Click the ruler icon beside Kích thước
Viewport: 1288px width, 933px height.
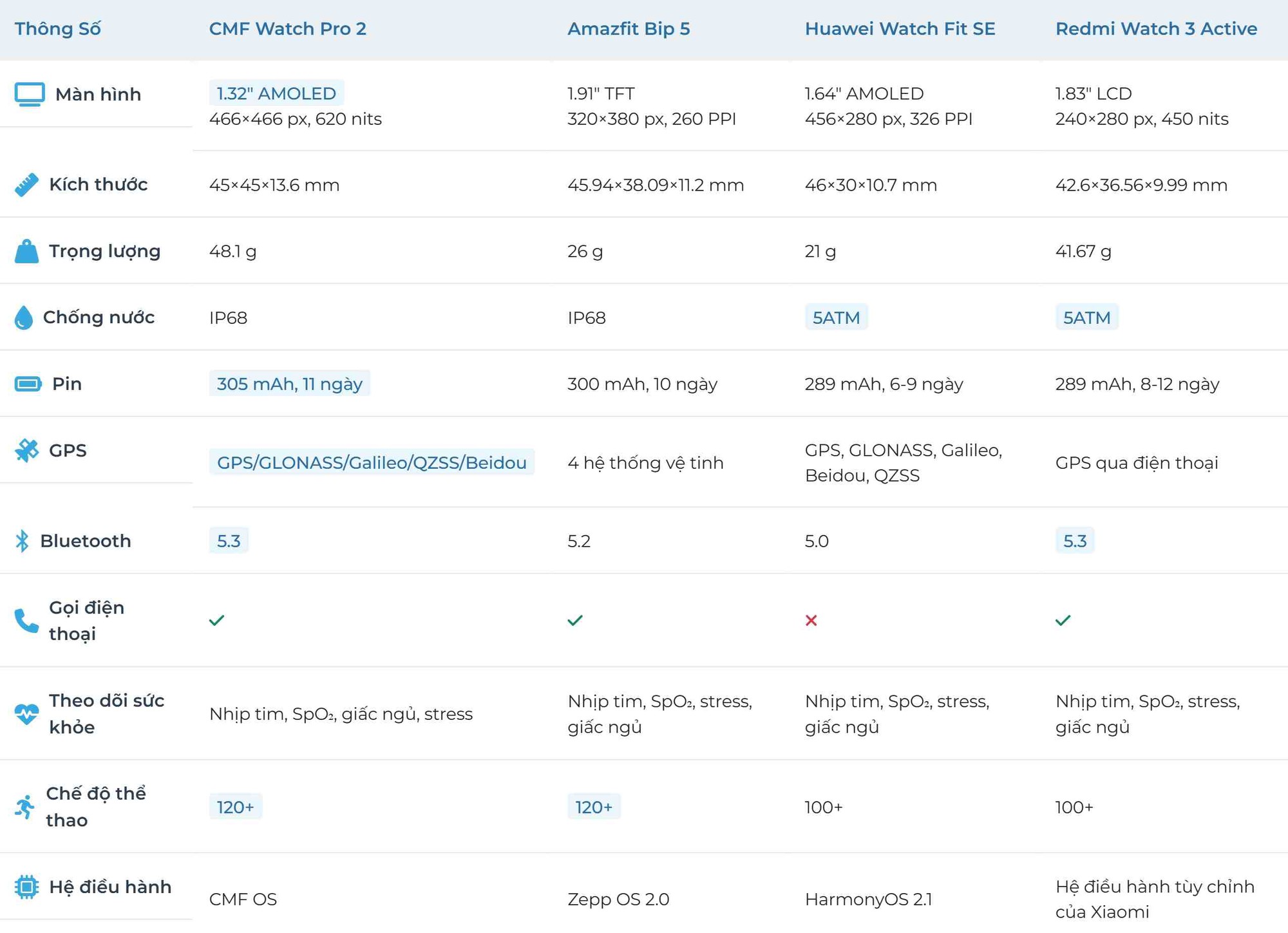click(x=26, y=185)
